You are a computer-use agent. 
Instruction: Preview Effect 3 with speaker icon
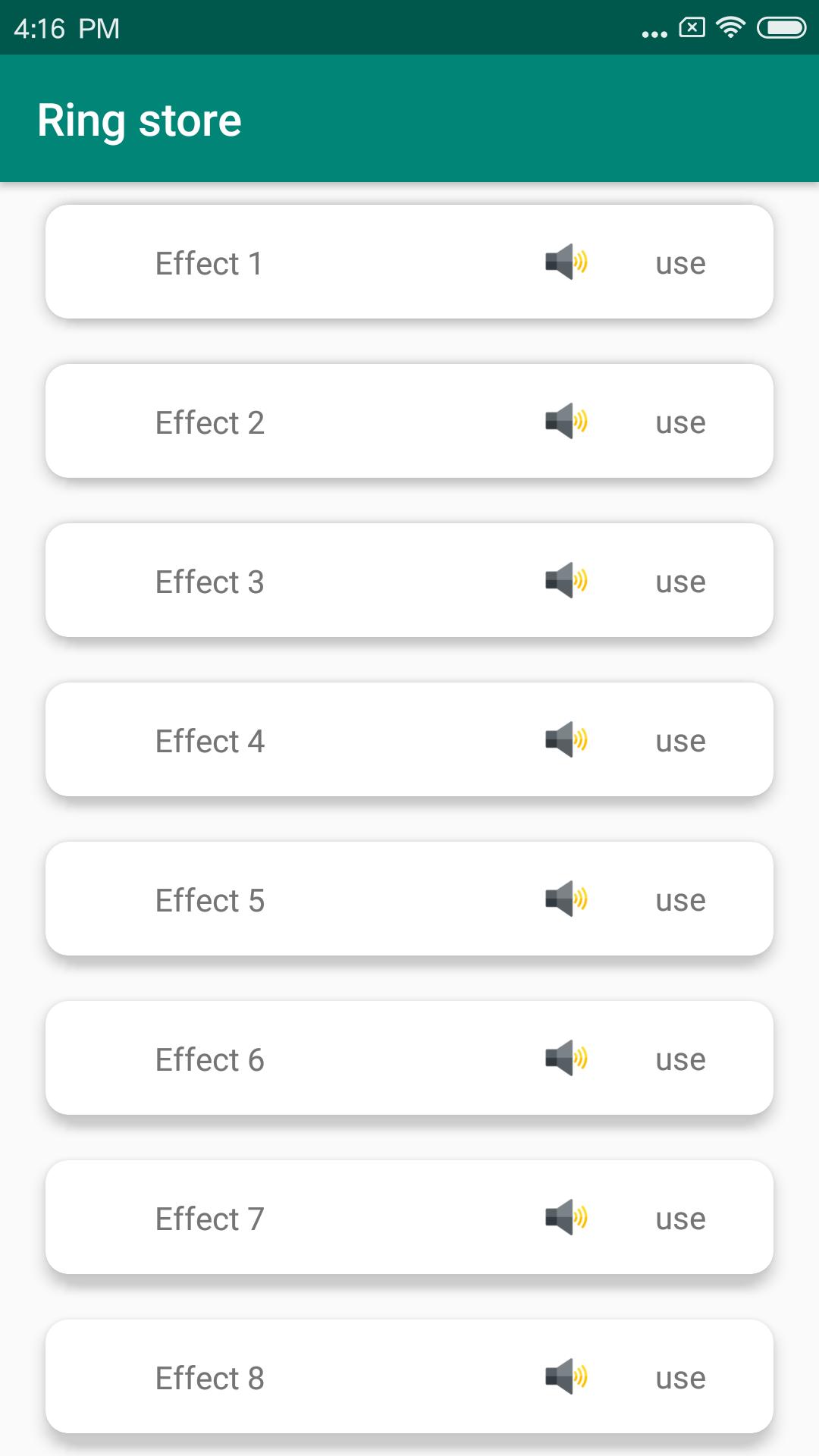point(566,581)
